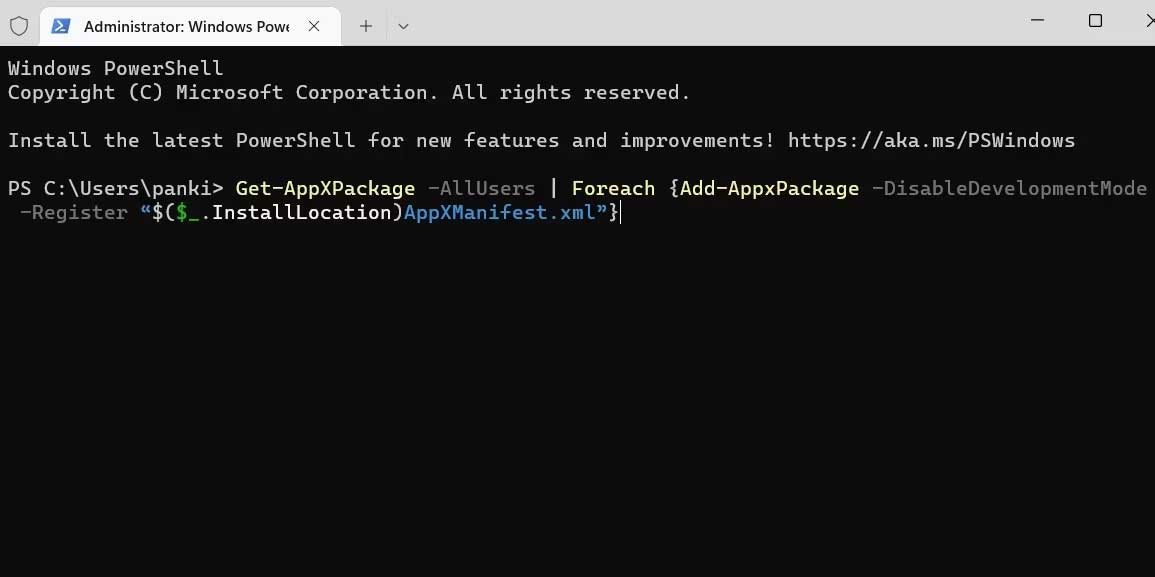Click the X icon on the PowerShell tab
The image size is (1155, 577).
point(314,26)
